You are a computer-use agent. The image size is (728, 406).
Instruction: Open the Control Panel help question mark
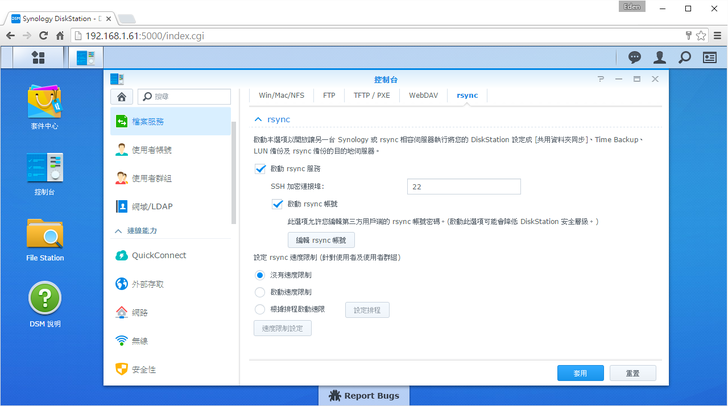(x=601, y=79)
